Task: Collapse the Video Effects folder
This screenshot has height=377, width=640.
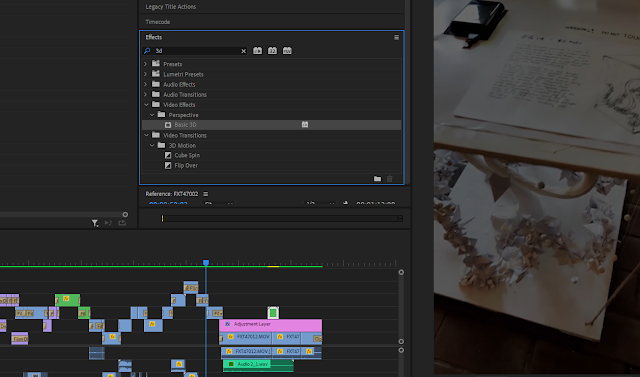Action: pyautogui.click(x=146, y=105)
